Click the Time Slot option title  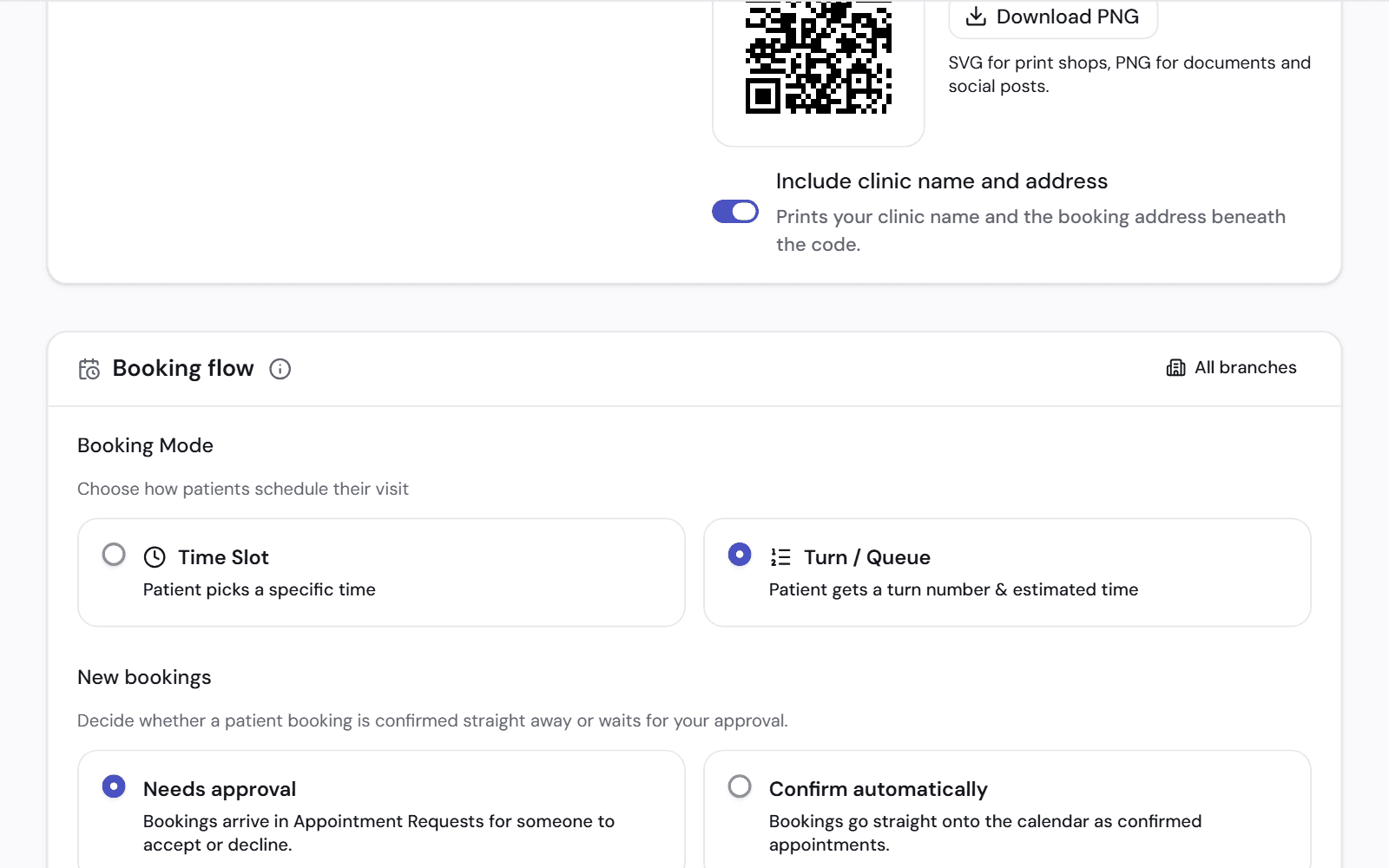point(223,557)
